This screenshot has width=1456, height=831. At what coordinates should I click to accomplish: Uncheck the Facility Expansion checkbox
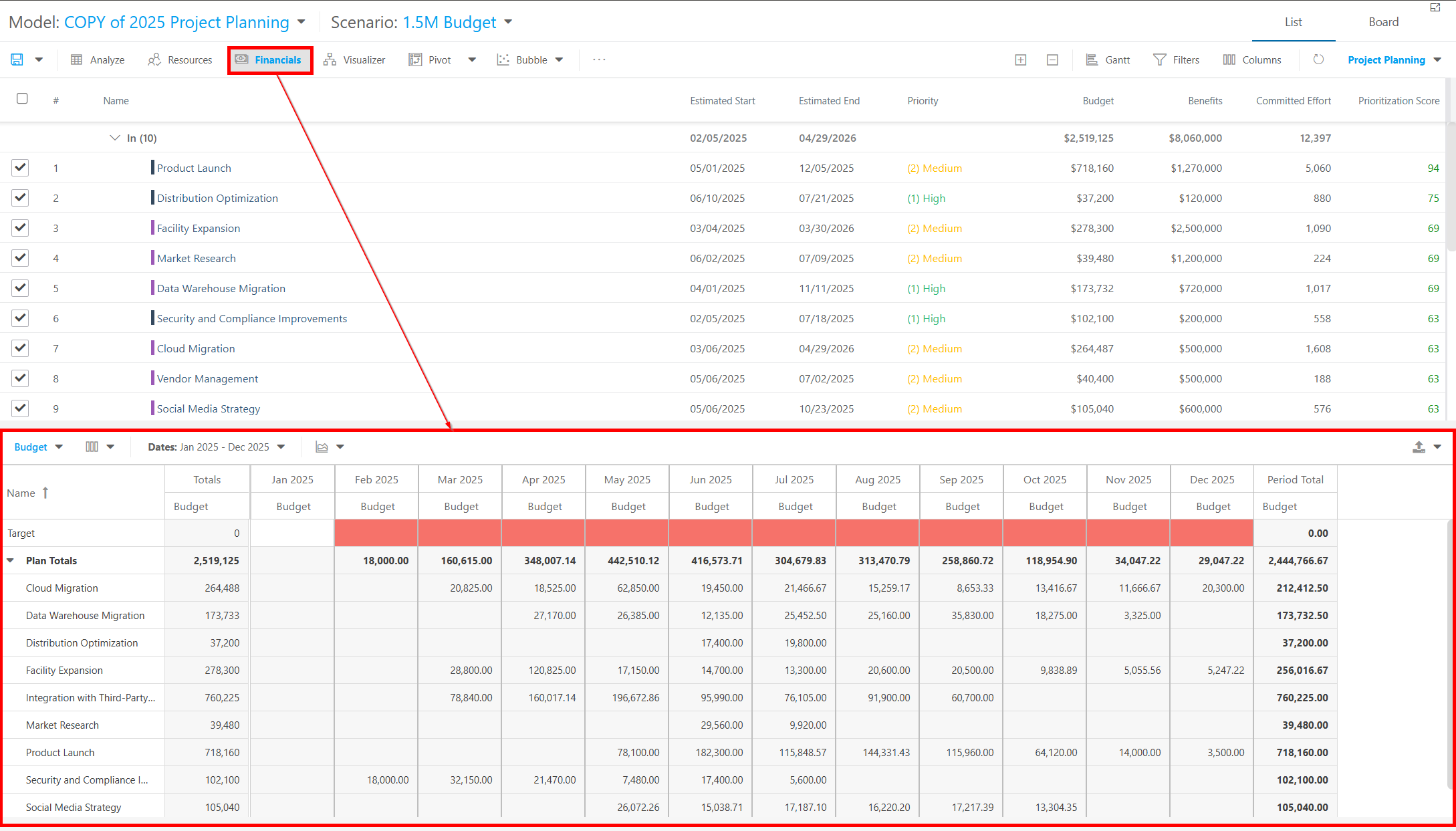[20, 227]
